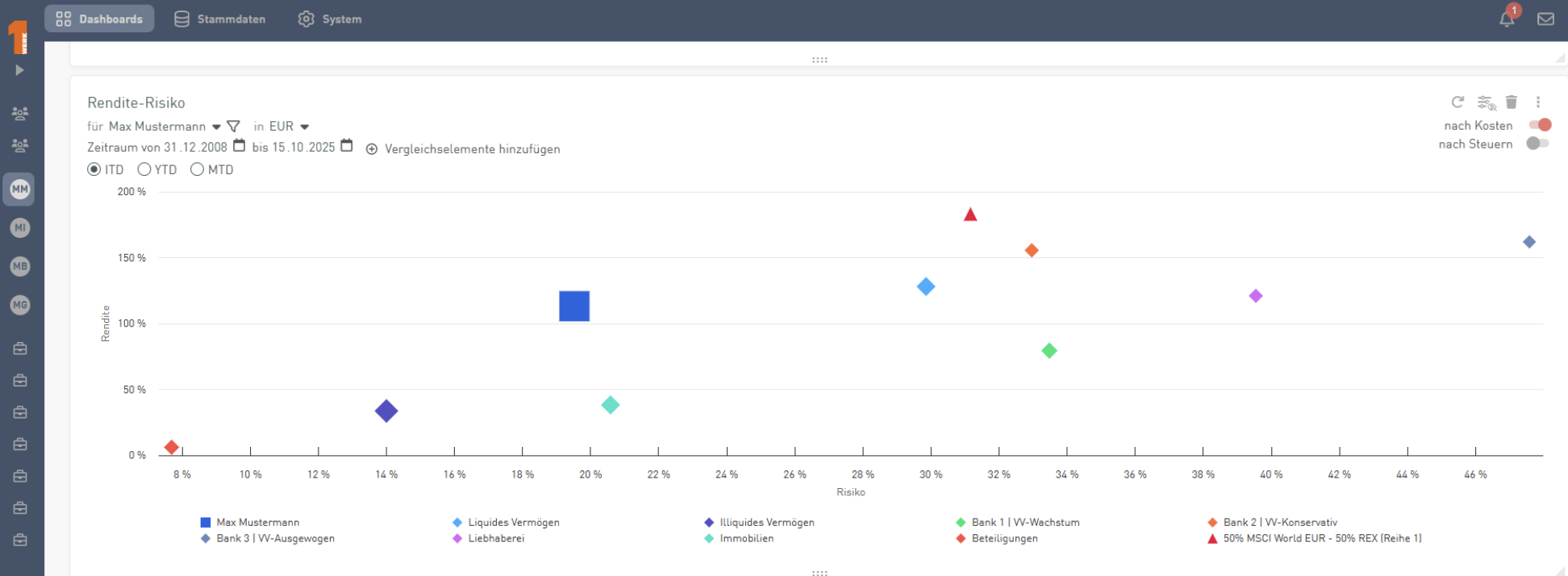This screenshot has width=1568, height=576.
Task: Open the notifications bell
Action: tap(1507, 19)
